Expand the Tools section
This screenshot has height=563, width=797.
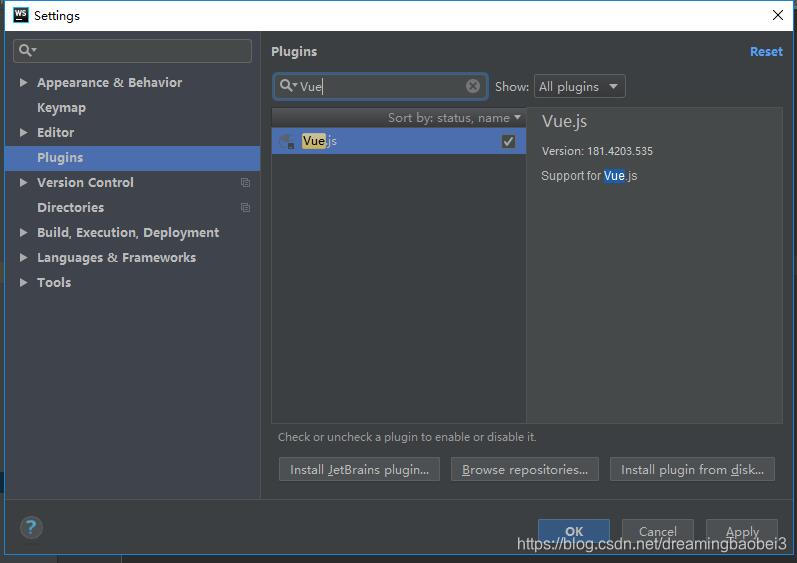[23, 283]
